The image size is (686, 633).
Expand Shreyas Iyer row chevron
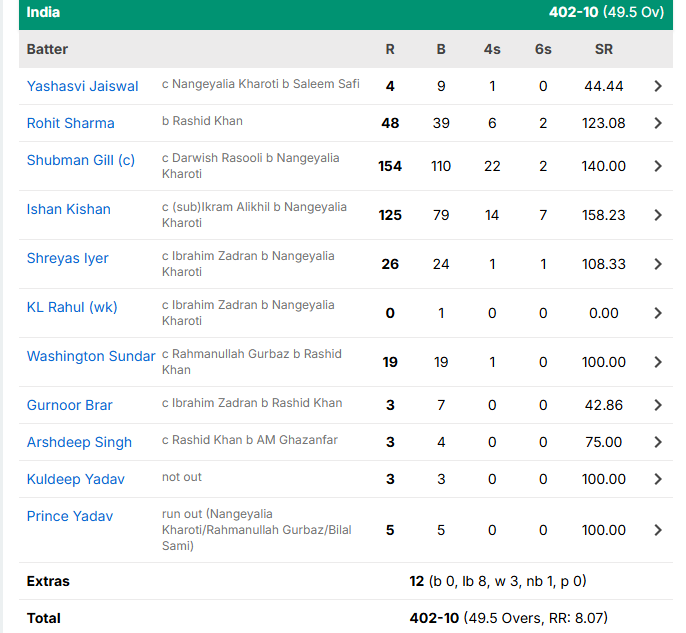658,264
